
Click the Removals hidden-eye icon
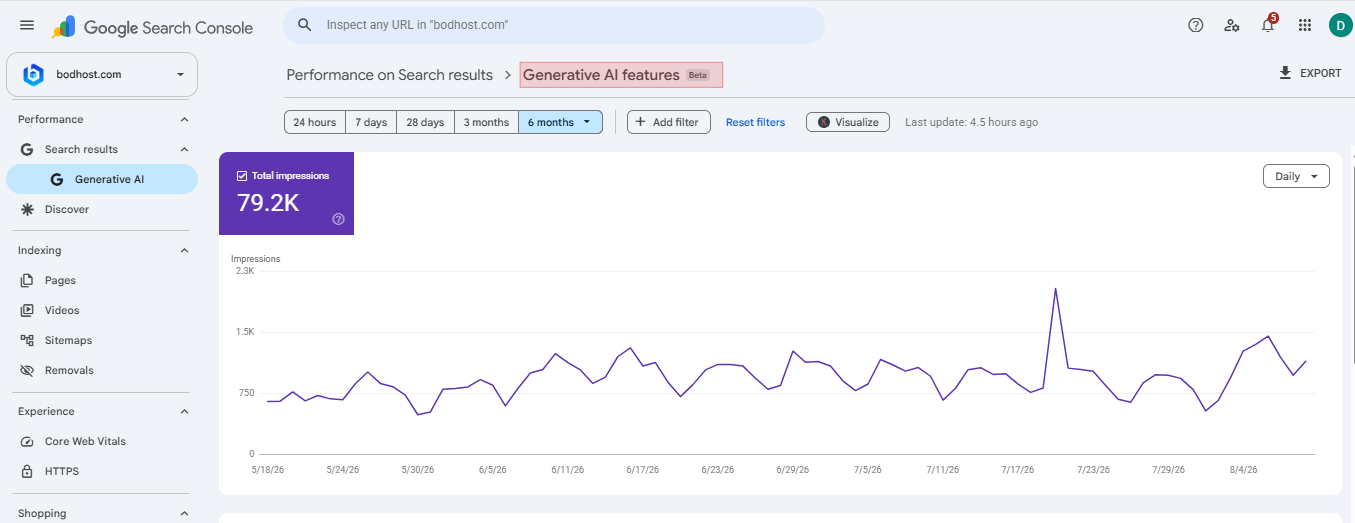pos(27,370)
